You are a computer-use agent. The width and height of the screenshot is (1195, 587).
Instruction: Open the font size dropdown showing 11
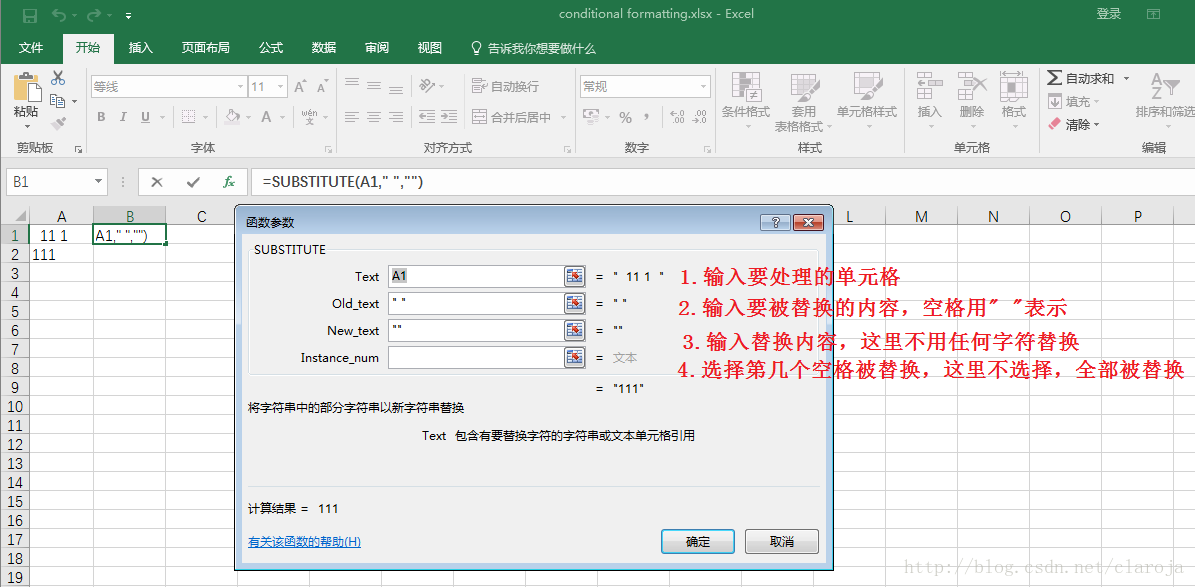281,87
